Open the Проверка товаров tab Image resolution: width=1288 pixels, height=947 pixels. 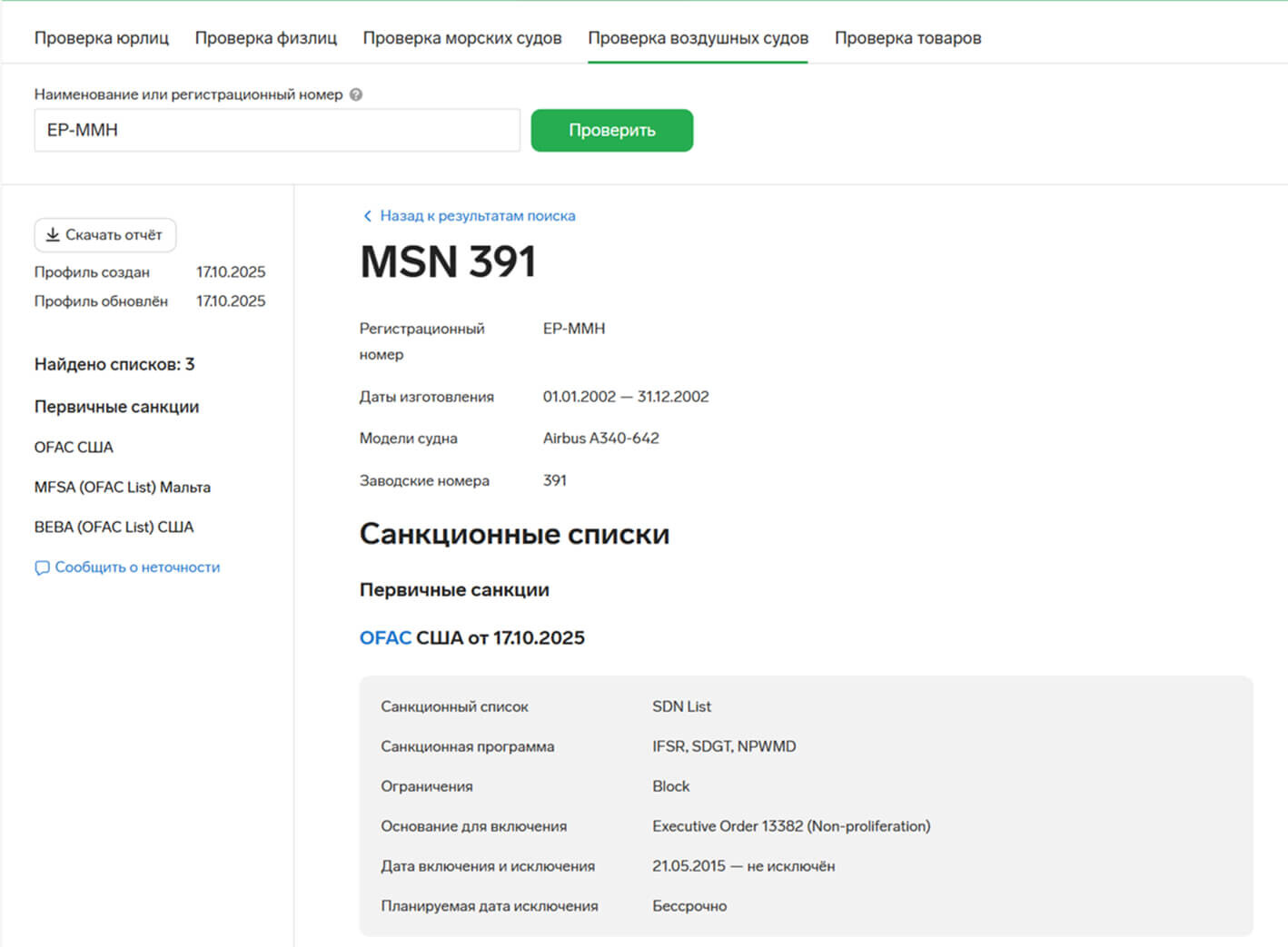[907, 38]
